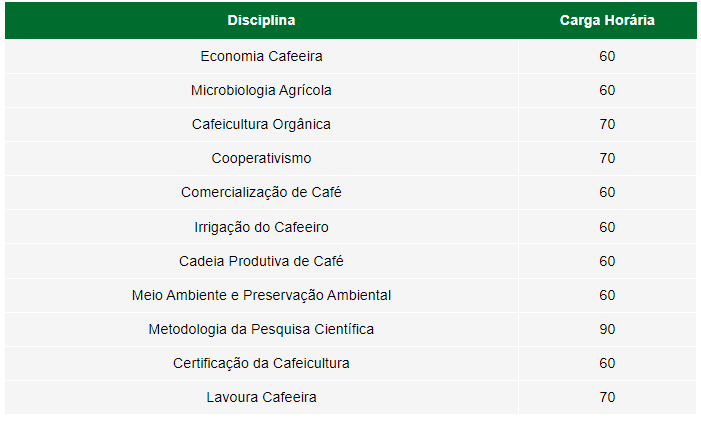Select Meio Ambiente e Preservação Ambiental
This screenshot has height=421, width=701.
pyautogui.click(x=261, y=295)
